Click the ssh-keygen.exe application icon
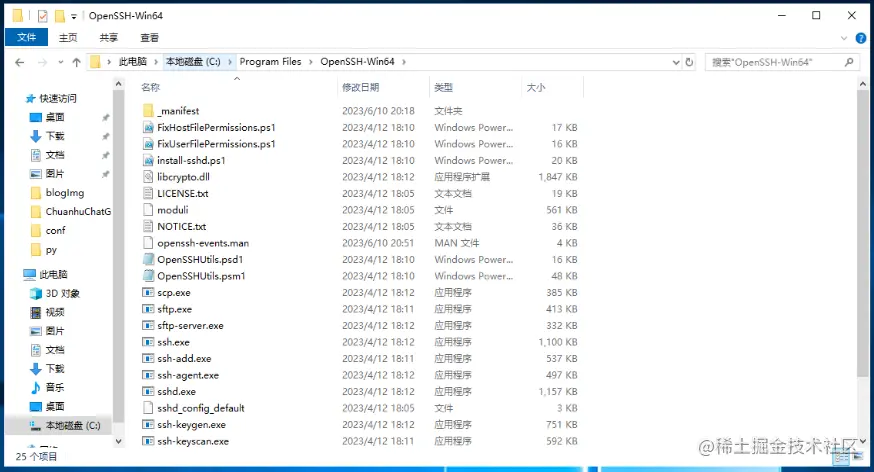874x472 pixels. 148,425
